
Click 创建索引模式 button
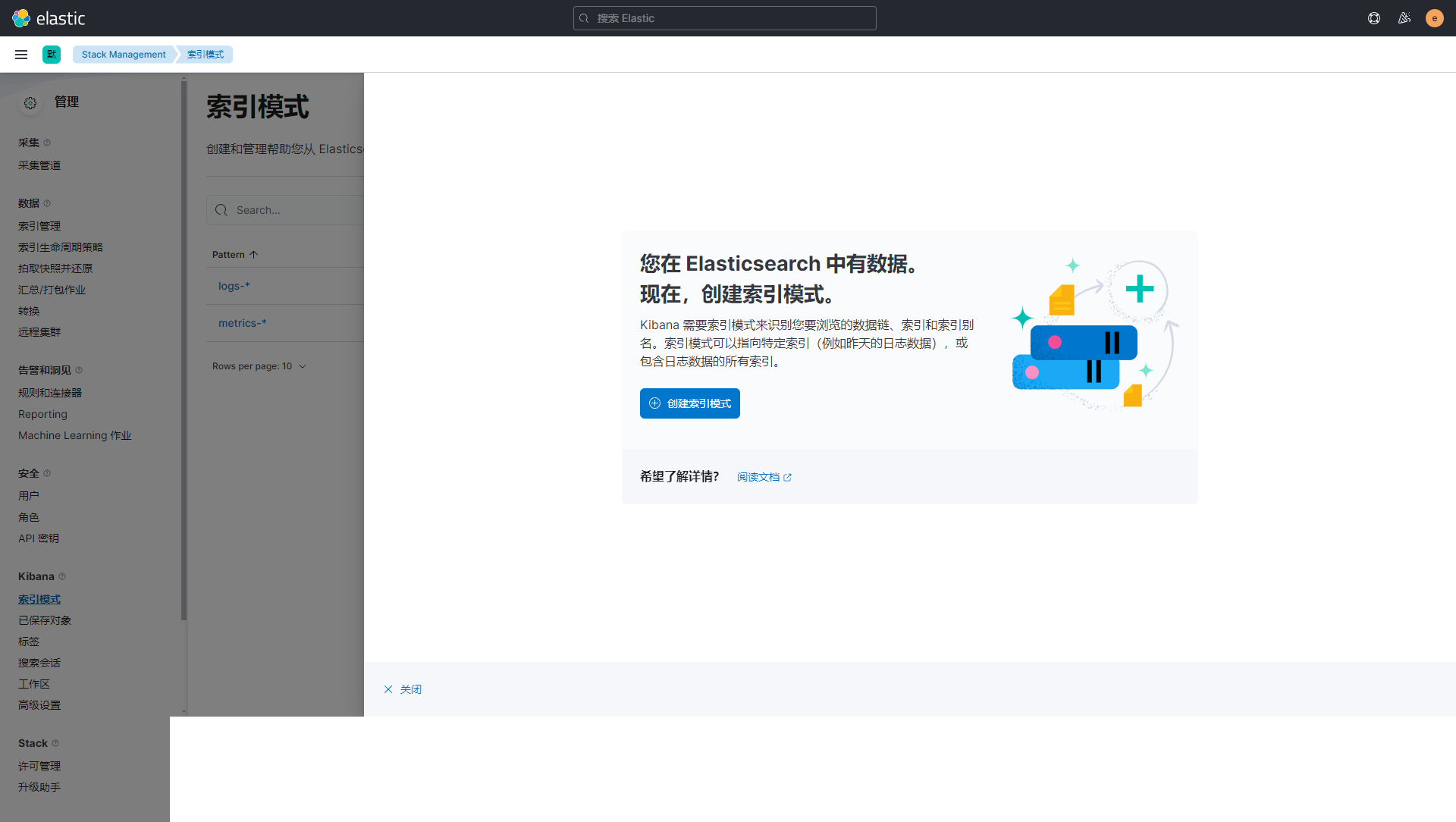(690, 403)
